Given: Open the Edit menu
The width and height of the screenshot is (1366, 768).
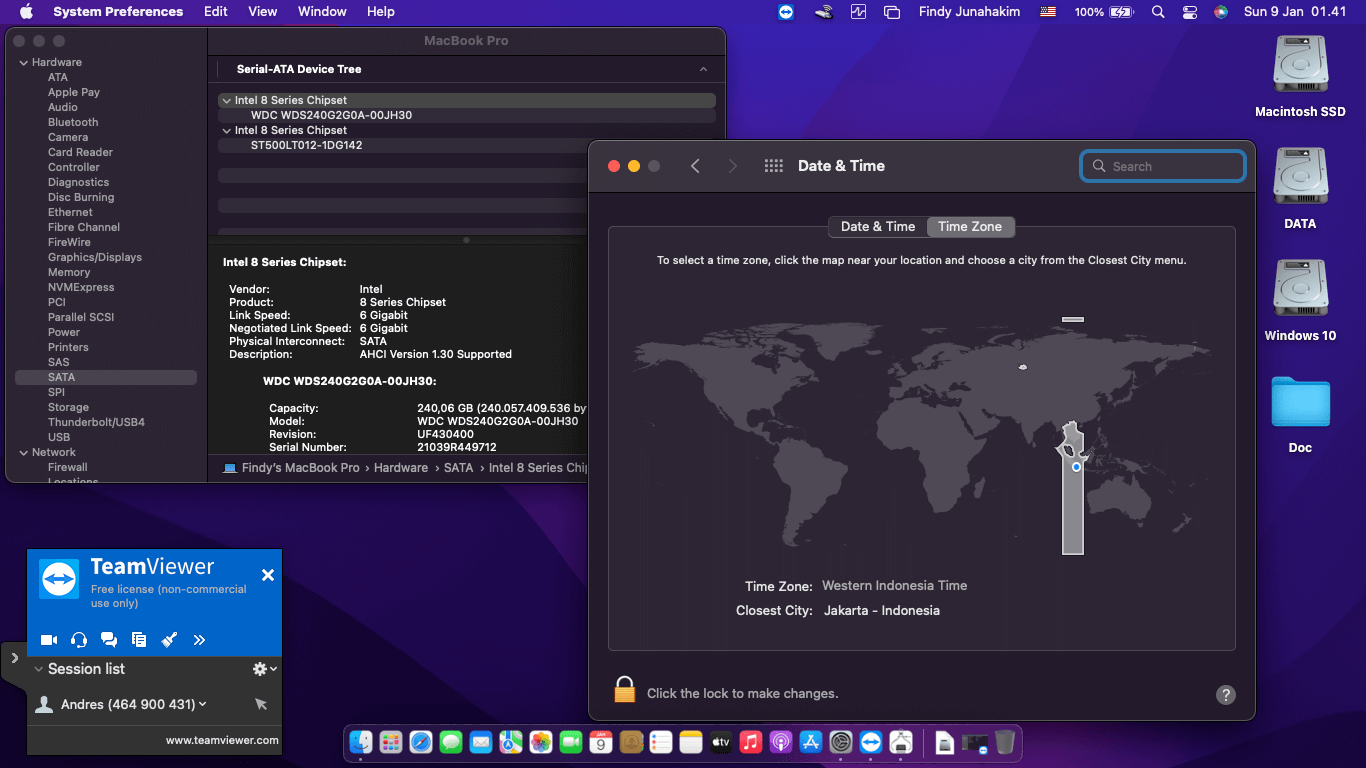Looking at the screenshot, I should [216, 12].
